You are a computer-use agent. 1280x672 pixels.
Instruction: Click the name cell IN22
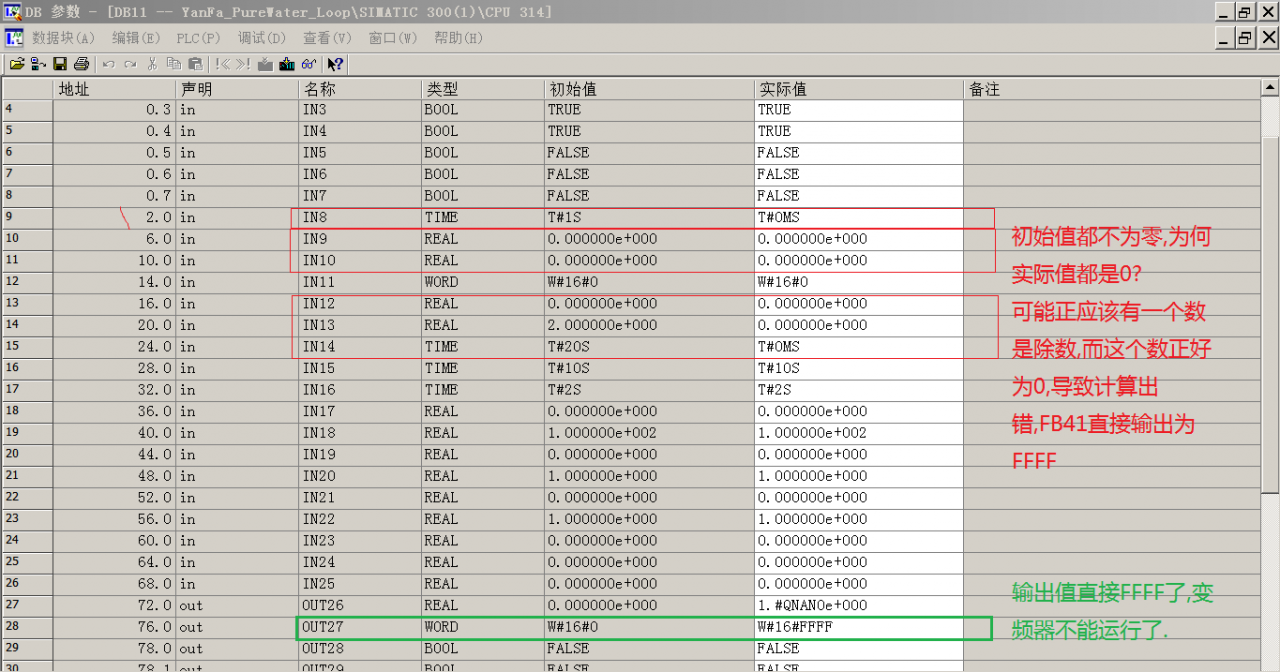pos(360,519)
